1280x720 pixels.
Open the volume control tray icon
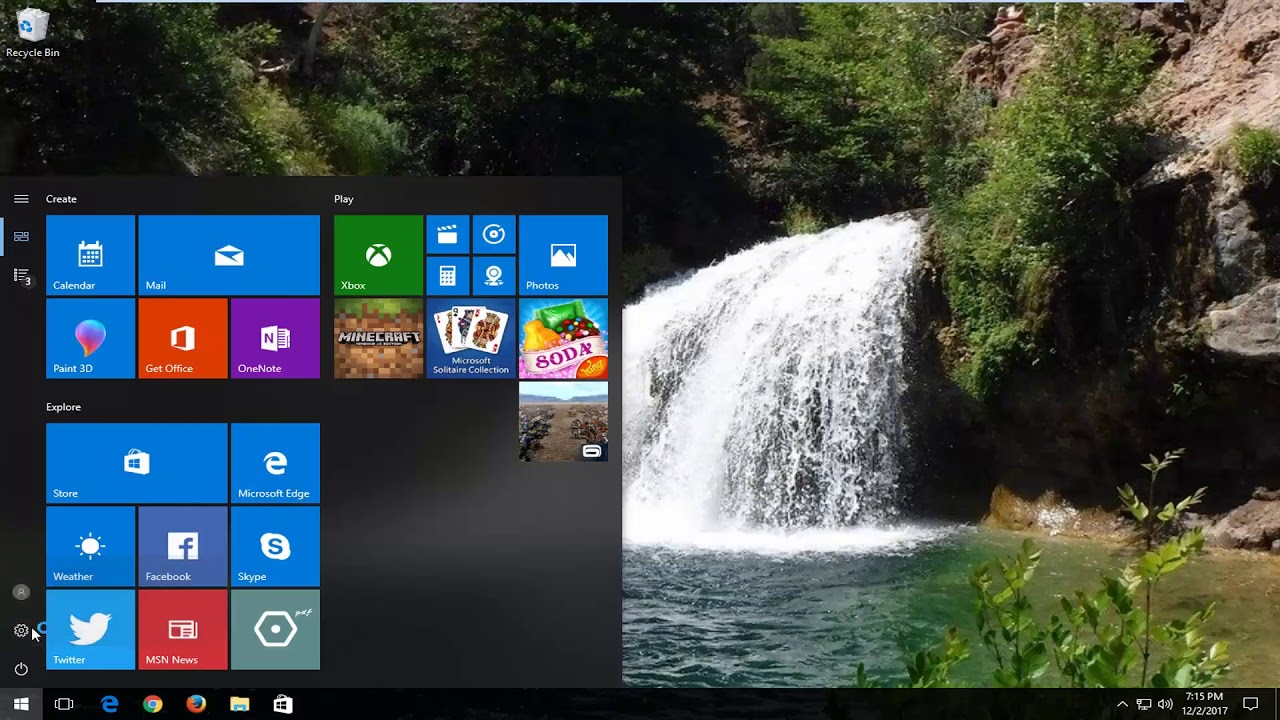click(x=1165, y=704)
